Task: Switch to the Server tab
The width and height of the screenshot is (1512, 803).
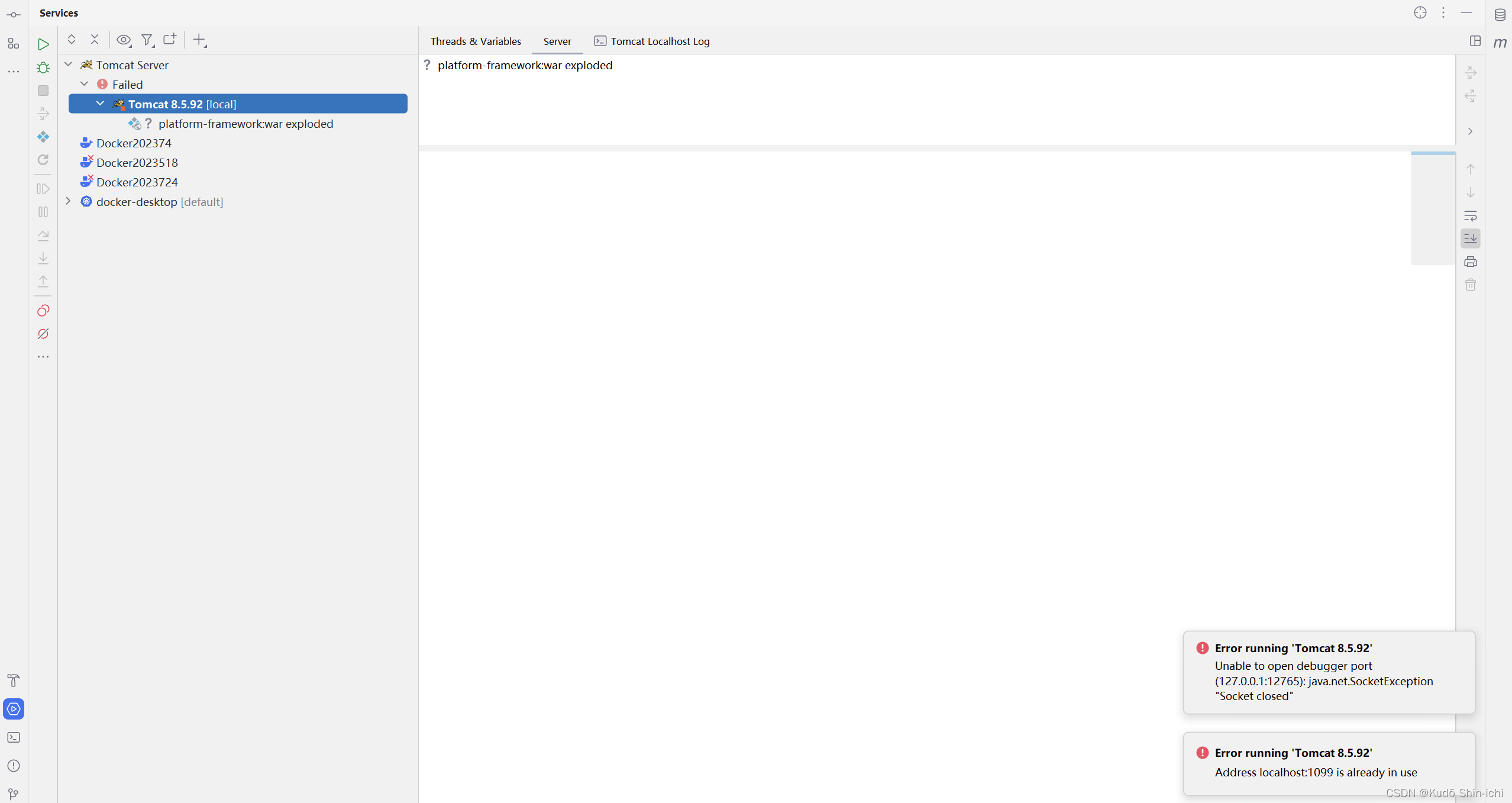Action: point(557,41)
